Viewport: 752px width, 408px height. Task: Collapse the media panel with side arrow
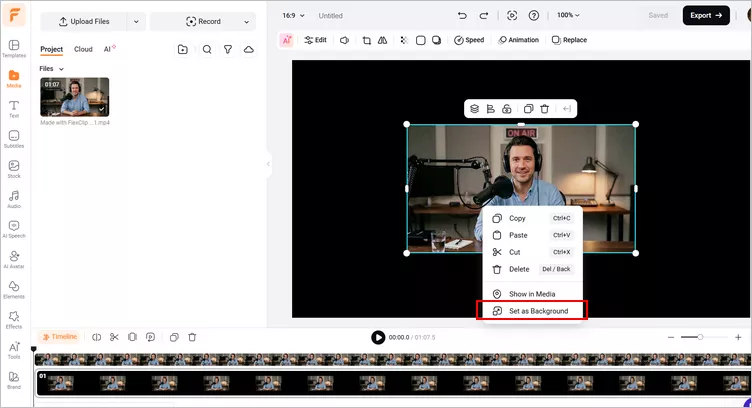[268, 164]
